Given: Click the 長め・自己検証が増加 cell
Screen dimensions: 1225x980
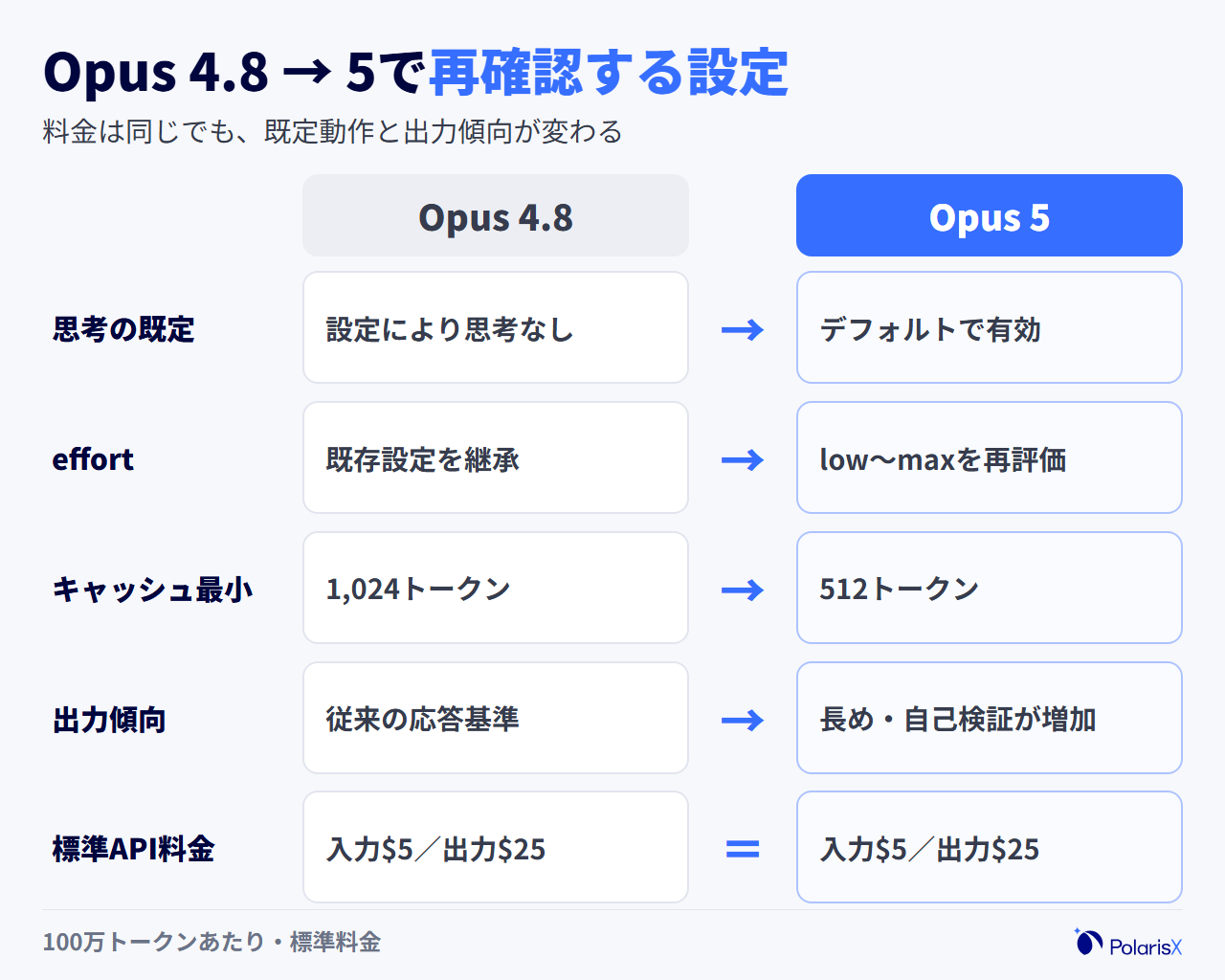Looking at the screenshot, I should coord(990,718).
